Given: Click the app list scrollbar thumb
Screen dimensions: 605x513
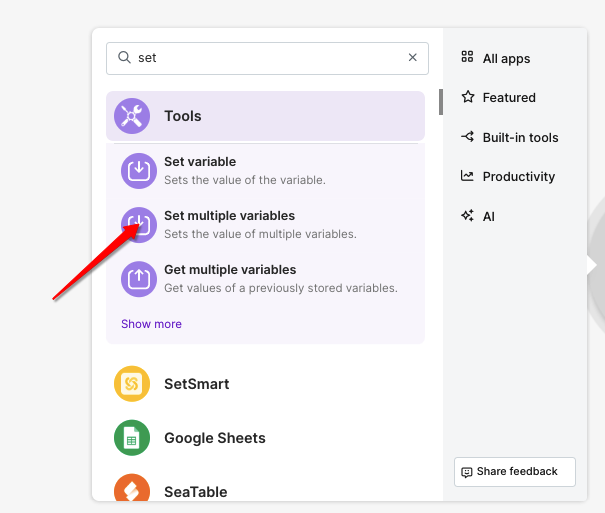Looking at the screenshot, I should (440, 101).
